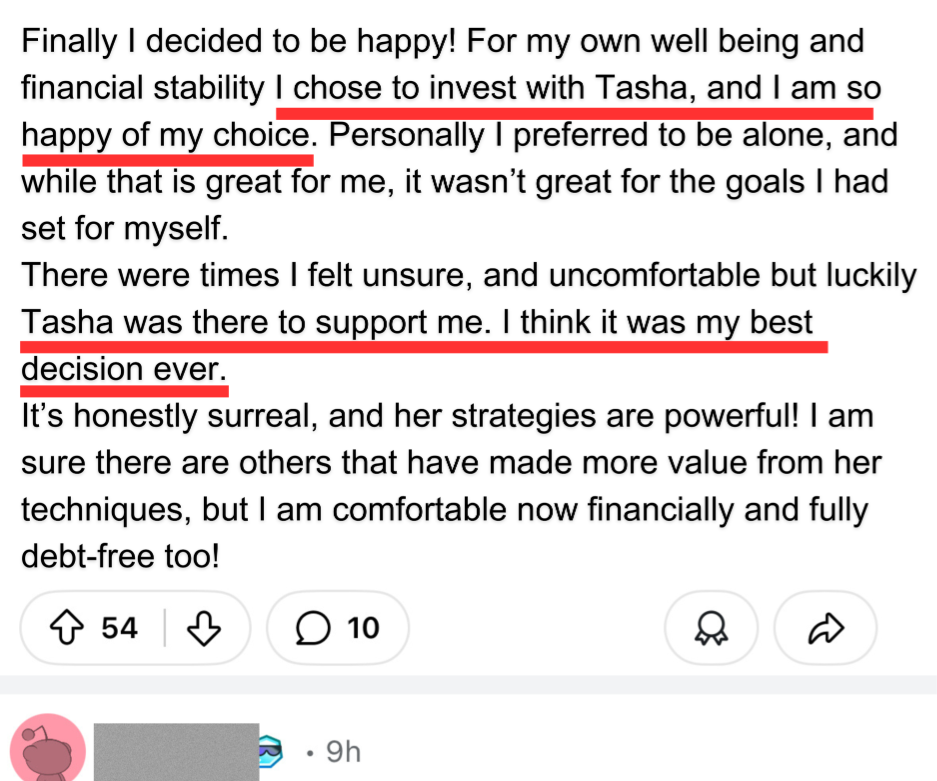937x781 pixels.
Task: Click the vote count showing 54
Action: tap(119, 628)
